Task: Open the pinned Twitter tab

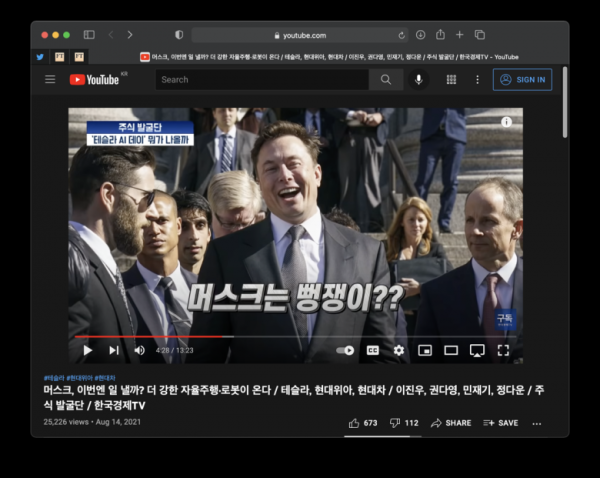Action: coord(40,57)
